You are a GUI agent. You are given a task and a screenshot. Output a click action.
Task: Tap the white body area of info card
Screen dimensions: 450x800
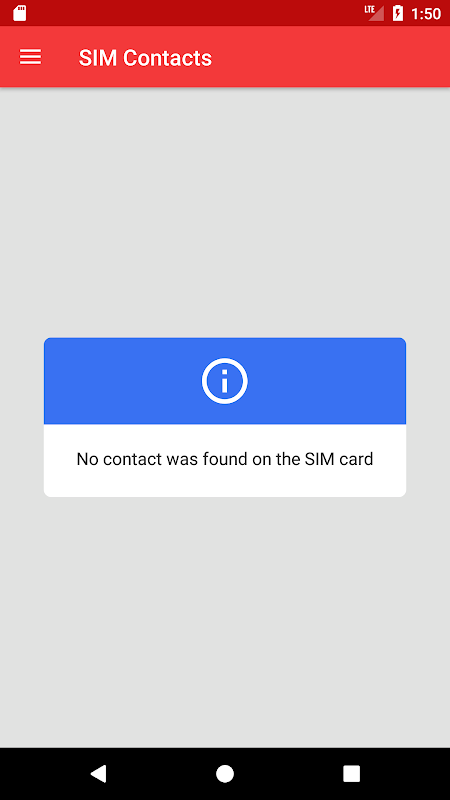point(224,460)
